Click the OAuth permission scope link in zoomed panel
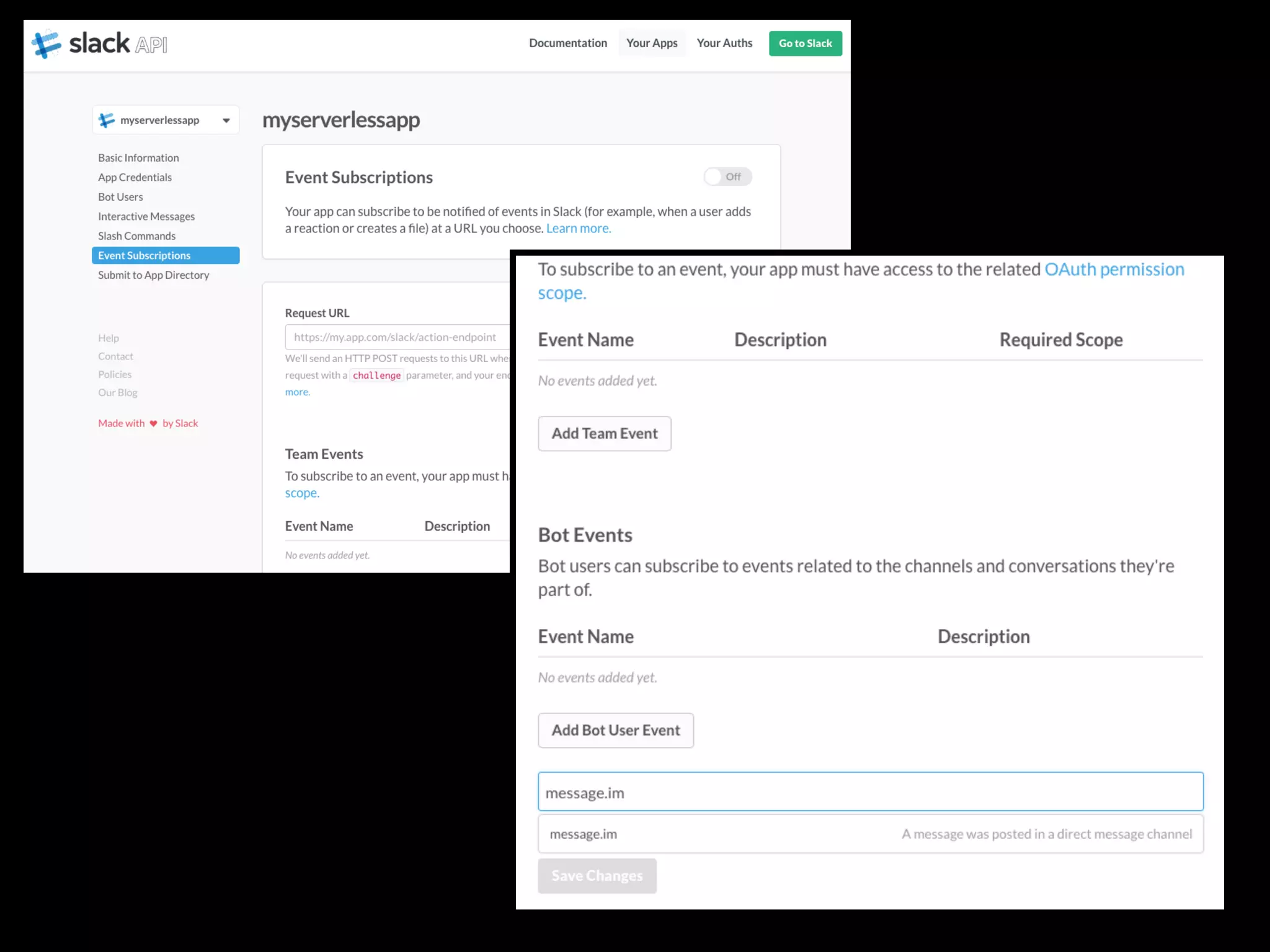Screen dimensions: 1270x952 tap(1114, 269)
